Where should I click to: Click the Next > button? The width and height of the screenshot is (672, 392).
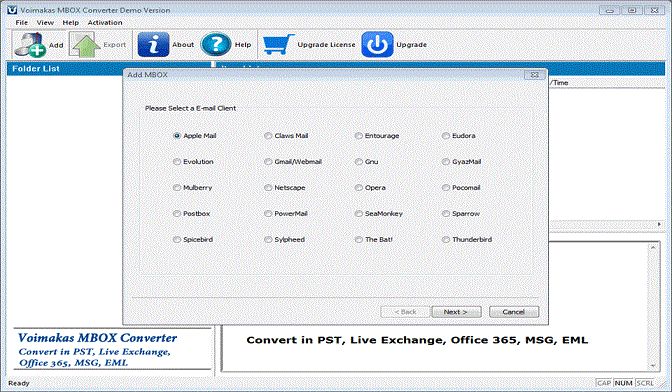[x=456, y=312]
